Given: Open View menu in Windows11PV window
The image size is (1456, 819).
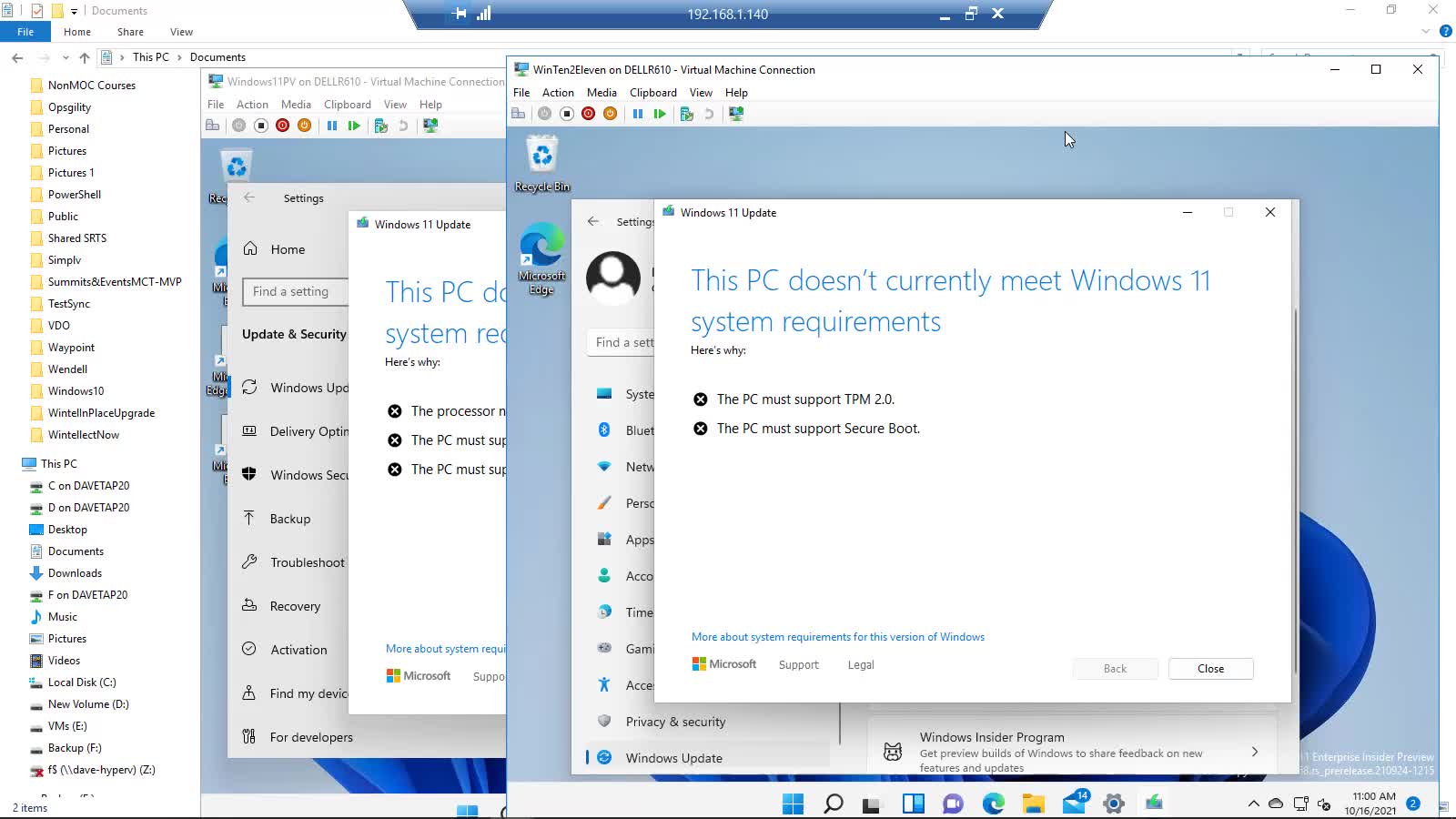Looking at the screenshot, I should [x=395, y=105].
